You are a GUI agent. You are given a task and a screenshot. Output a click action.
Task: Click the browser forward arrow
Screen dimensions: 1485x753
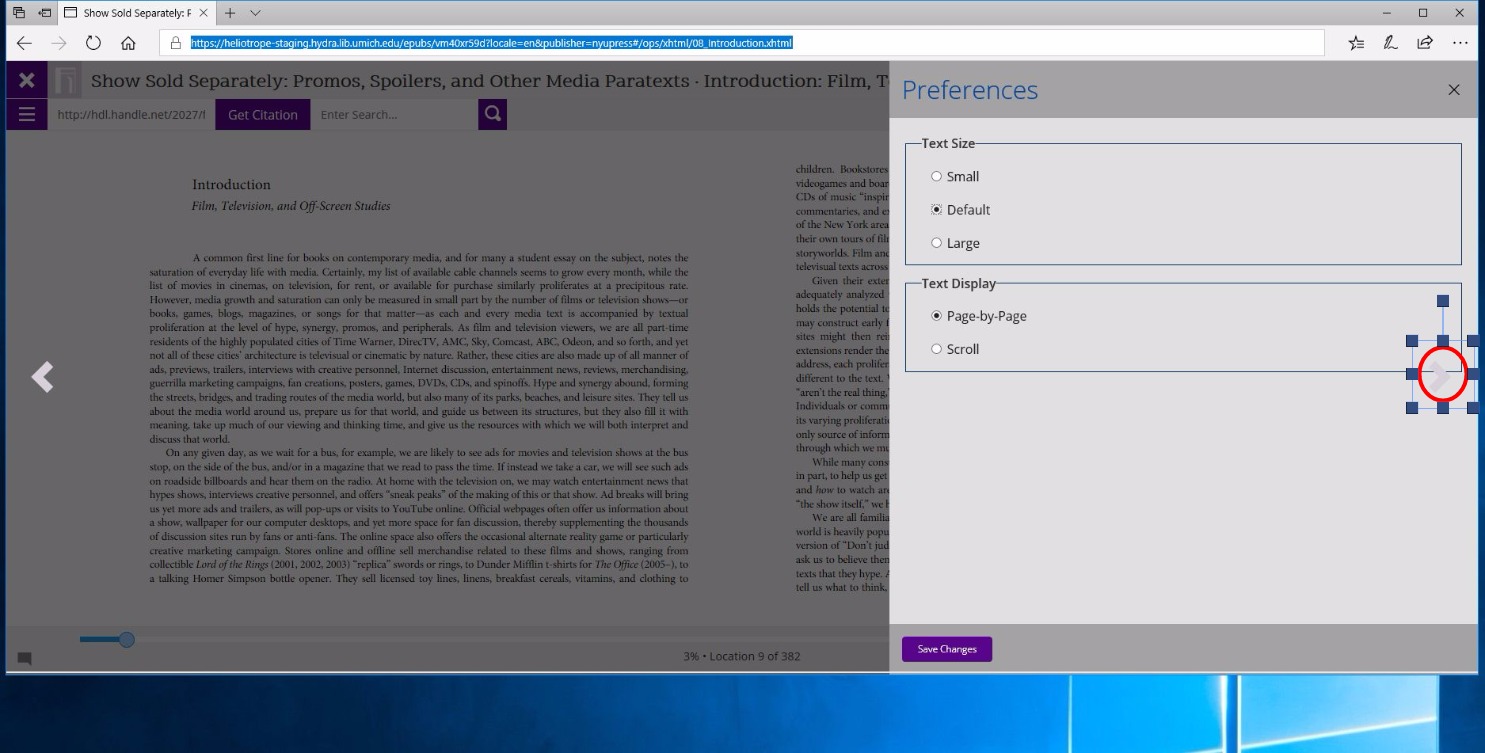click(x=59, y=43)
